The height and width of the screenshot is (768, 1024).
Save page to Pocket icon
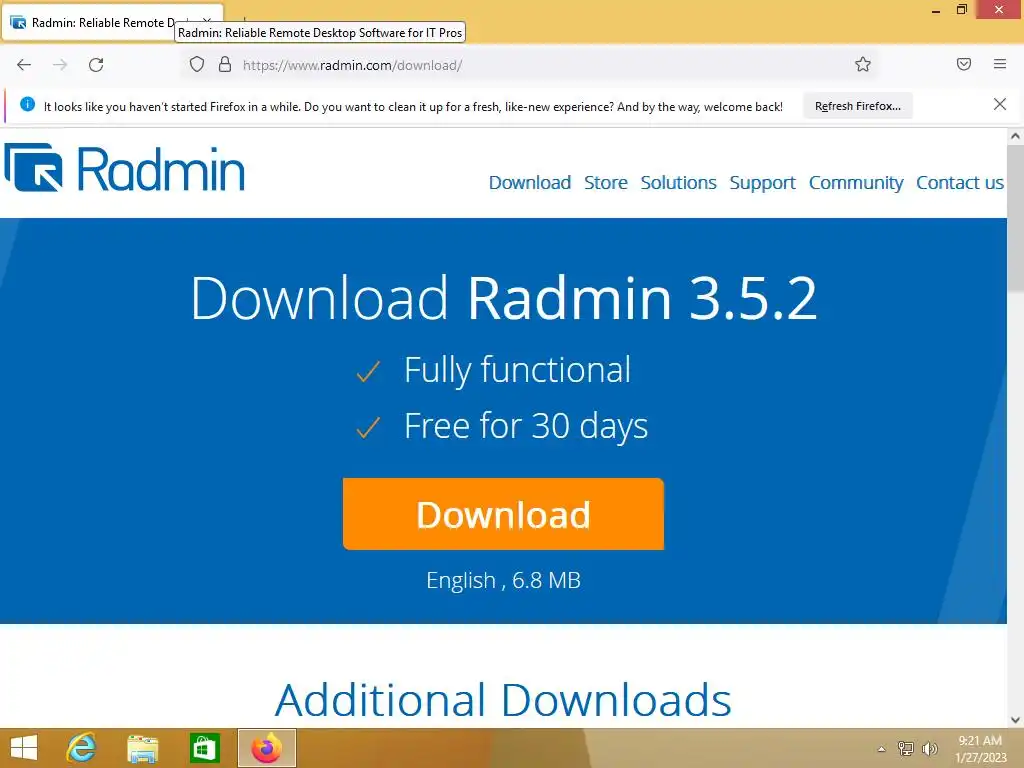[964, 64]
